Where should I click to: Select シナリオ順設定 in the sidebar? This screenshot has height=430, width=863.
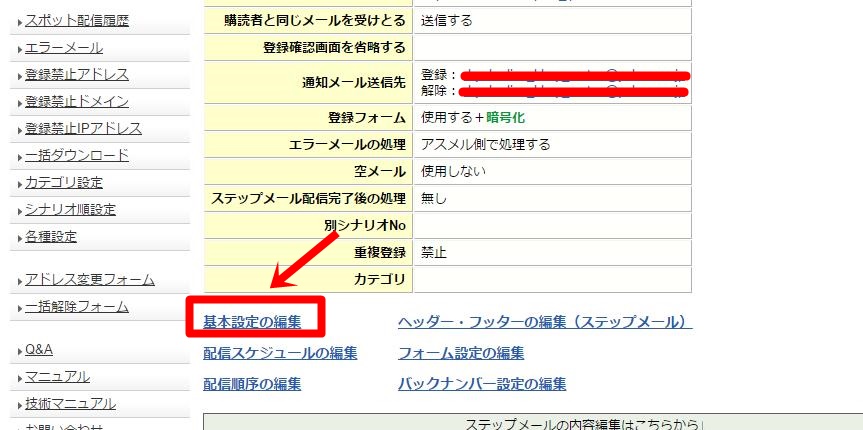[x=70, y=210]
